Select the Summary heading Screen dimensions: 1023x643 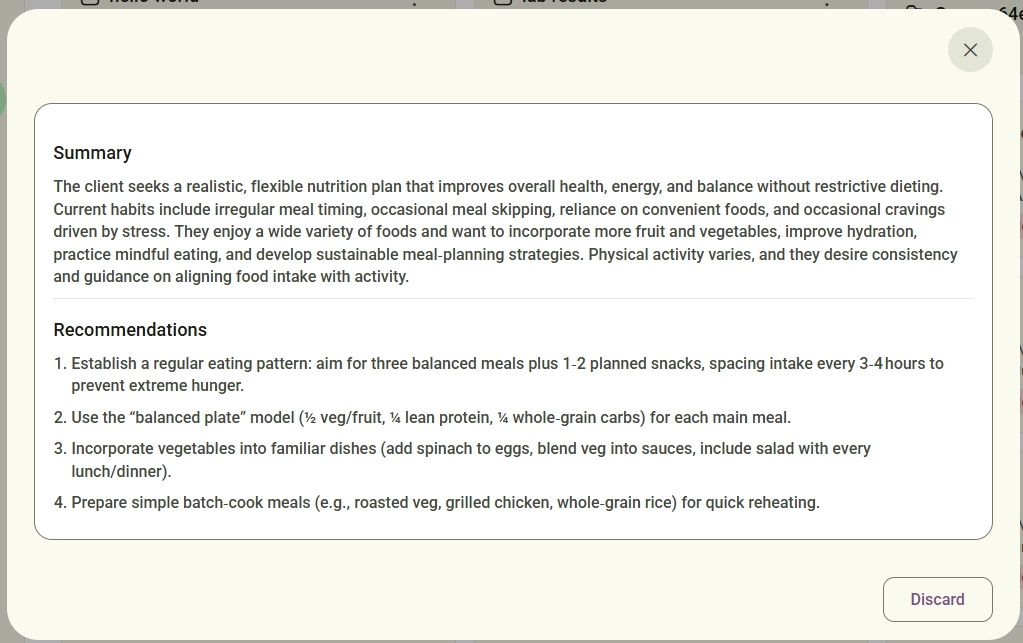[x=93, y=153]
